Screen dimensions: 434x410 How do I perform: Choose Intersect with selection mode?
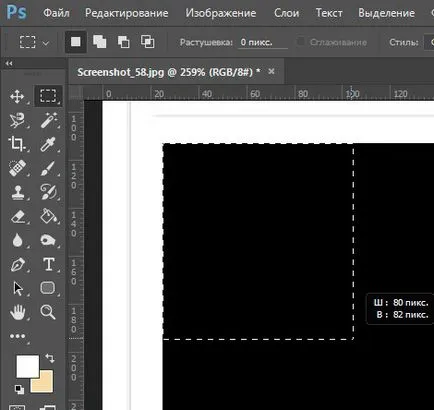148,42
